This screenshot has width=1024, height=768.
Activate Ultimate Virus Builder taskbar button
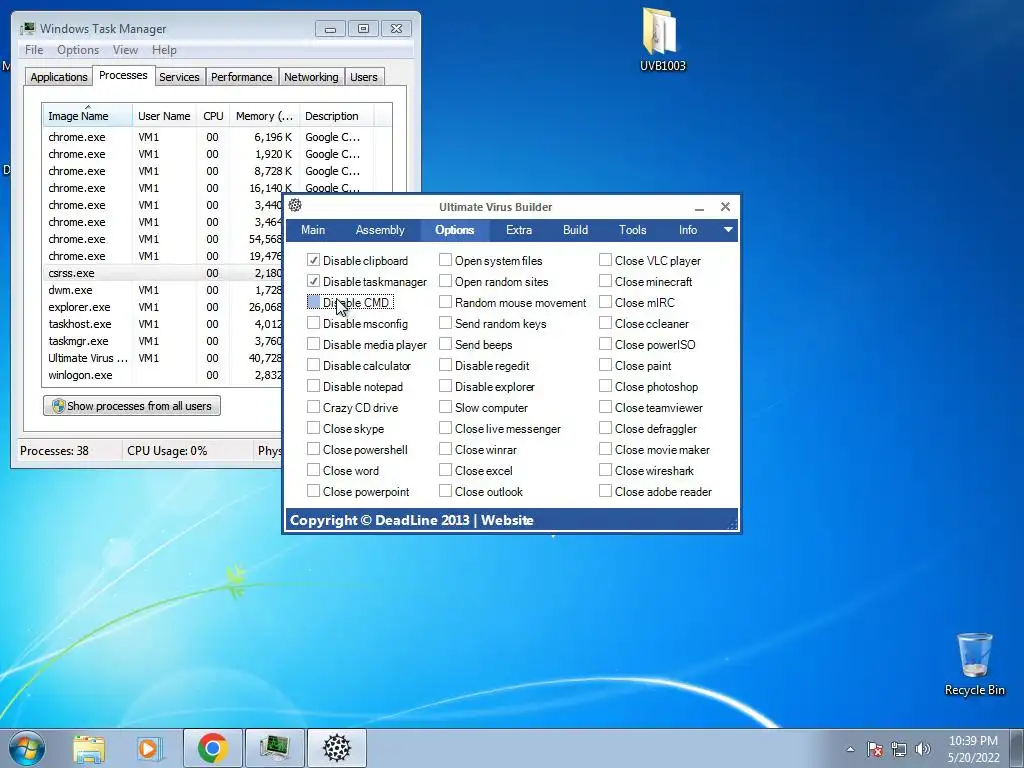[x=337, y=748]
